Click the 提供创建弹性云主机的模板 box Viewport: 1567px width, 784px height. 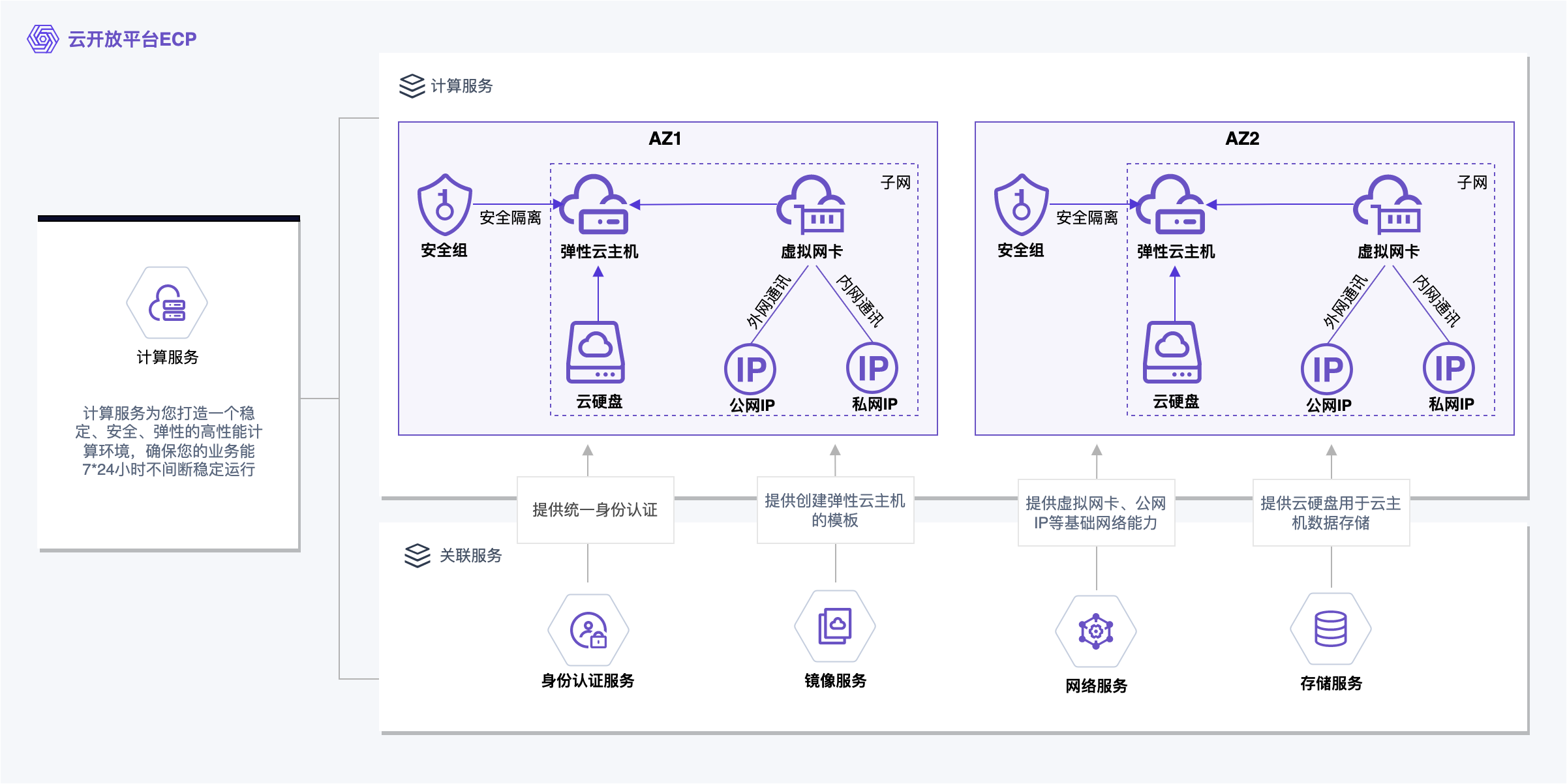click(x=835, y=510)
